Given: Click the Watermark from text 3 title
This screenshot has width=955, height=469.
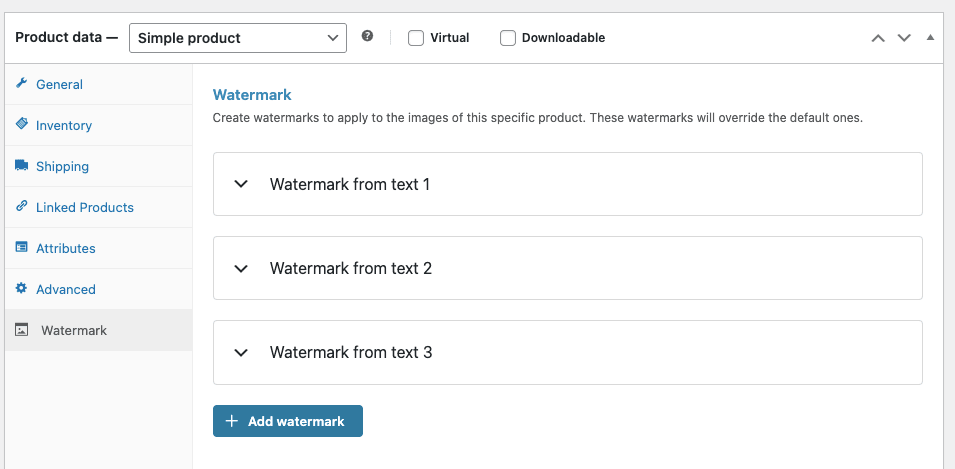Looking at the screenshot, I should click(351, 352).
